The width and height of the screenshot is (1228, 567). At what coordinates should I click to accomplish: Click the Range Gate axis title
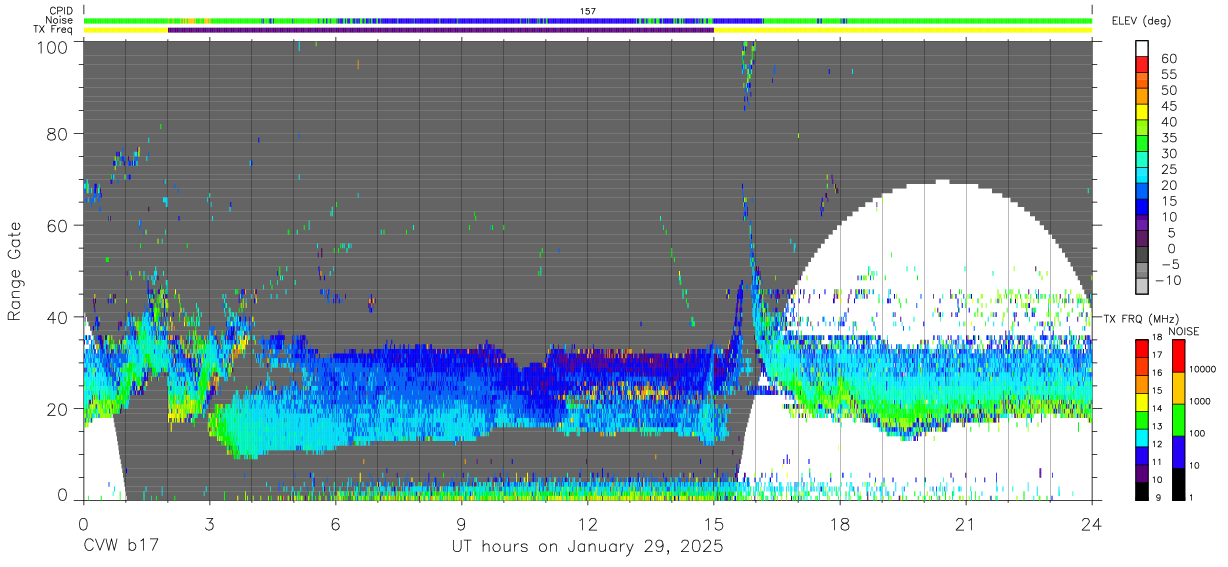pos(15,271)
